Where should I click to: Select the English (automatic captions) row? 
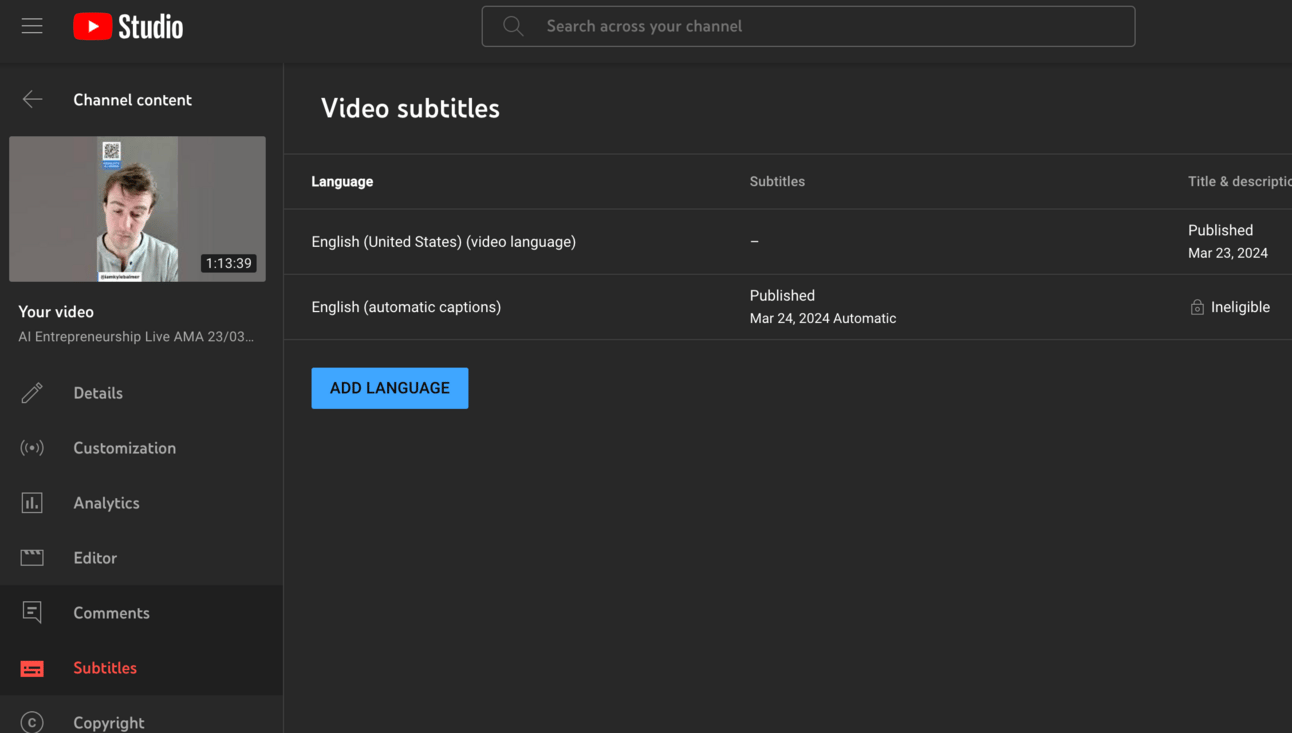406,307
